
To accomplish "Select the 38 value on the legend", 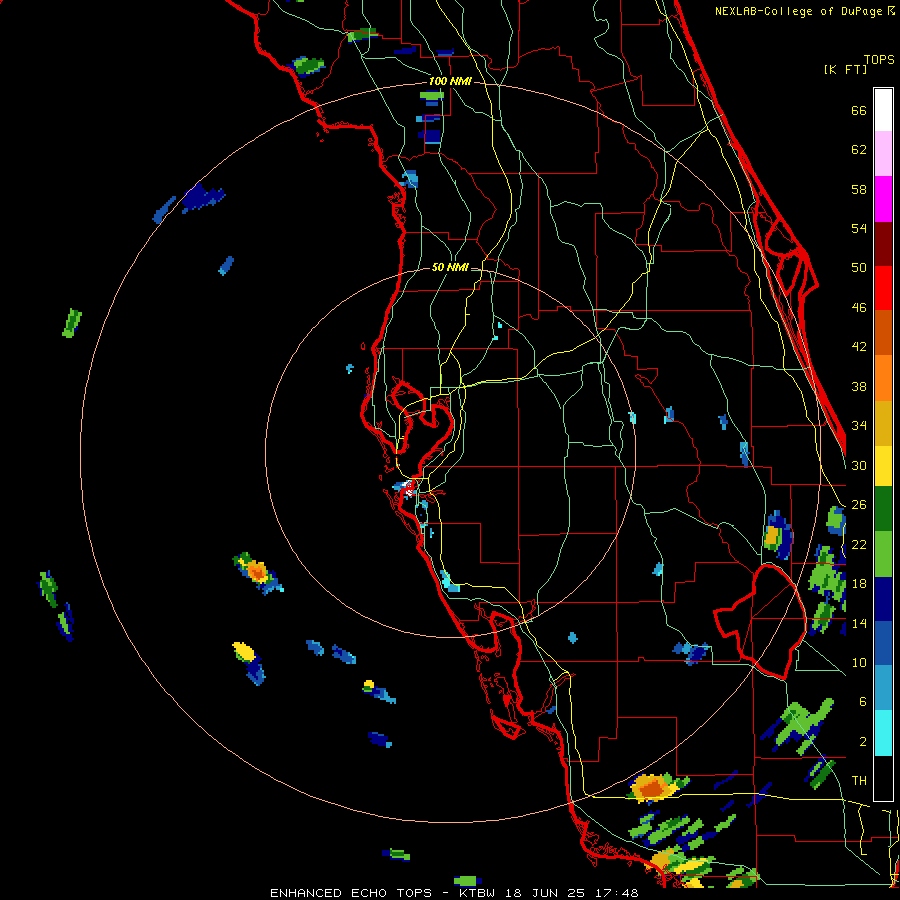I will tap(859, 386).
